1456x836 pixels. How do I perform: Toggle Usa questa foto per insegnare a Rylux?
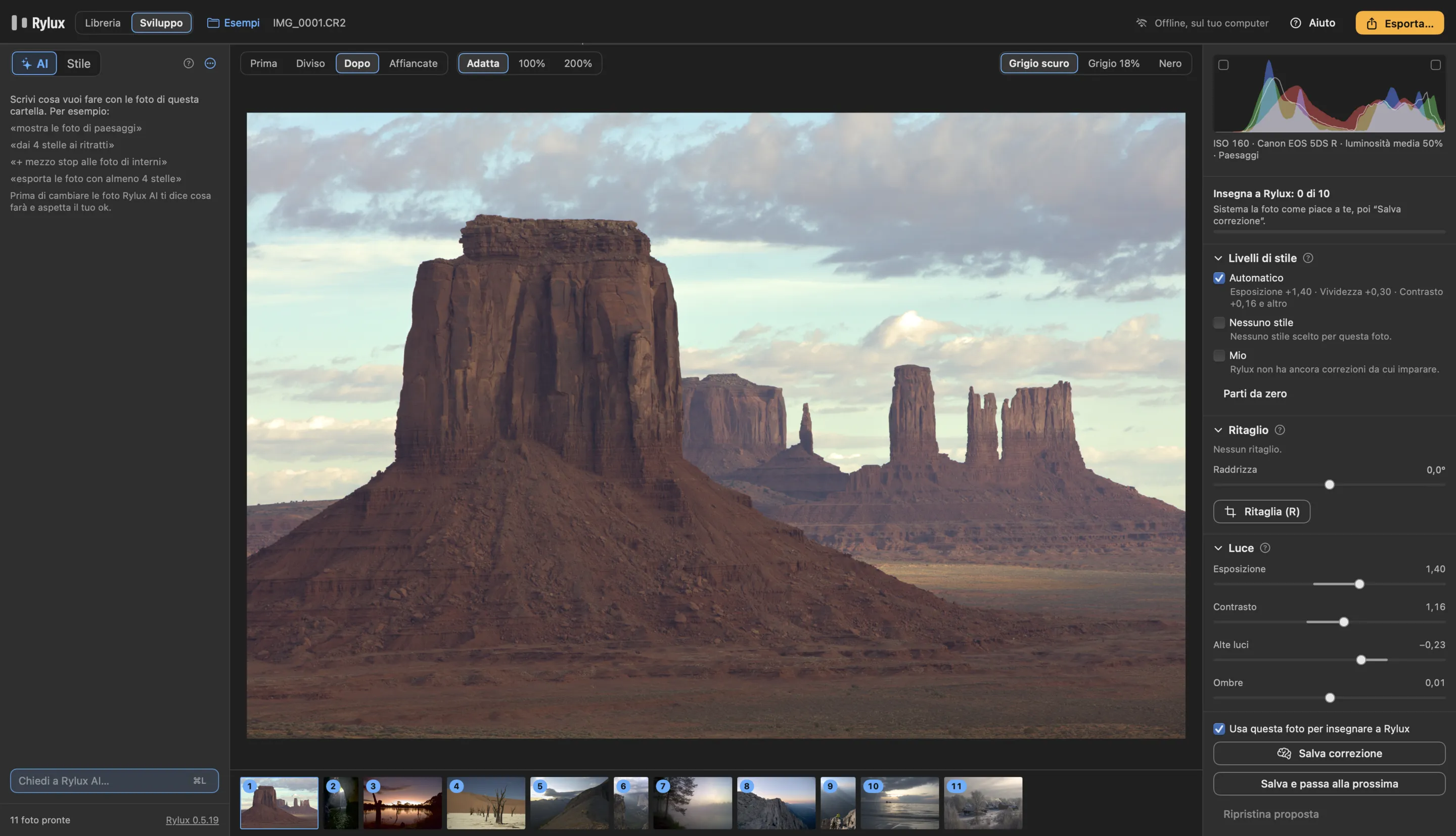[x=1219, y=729]
